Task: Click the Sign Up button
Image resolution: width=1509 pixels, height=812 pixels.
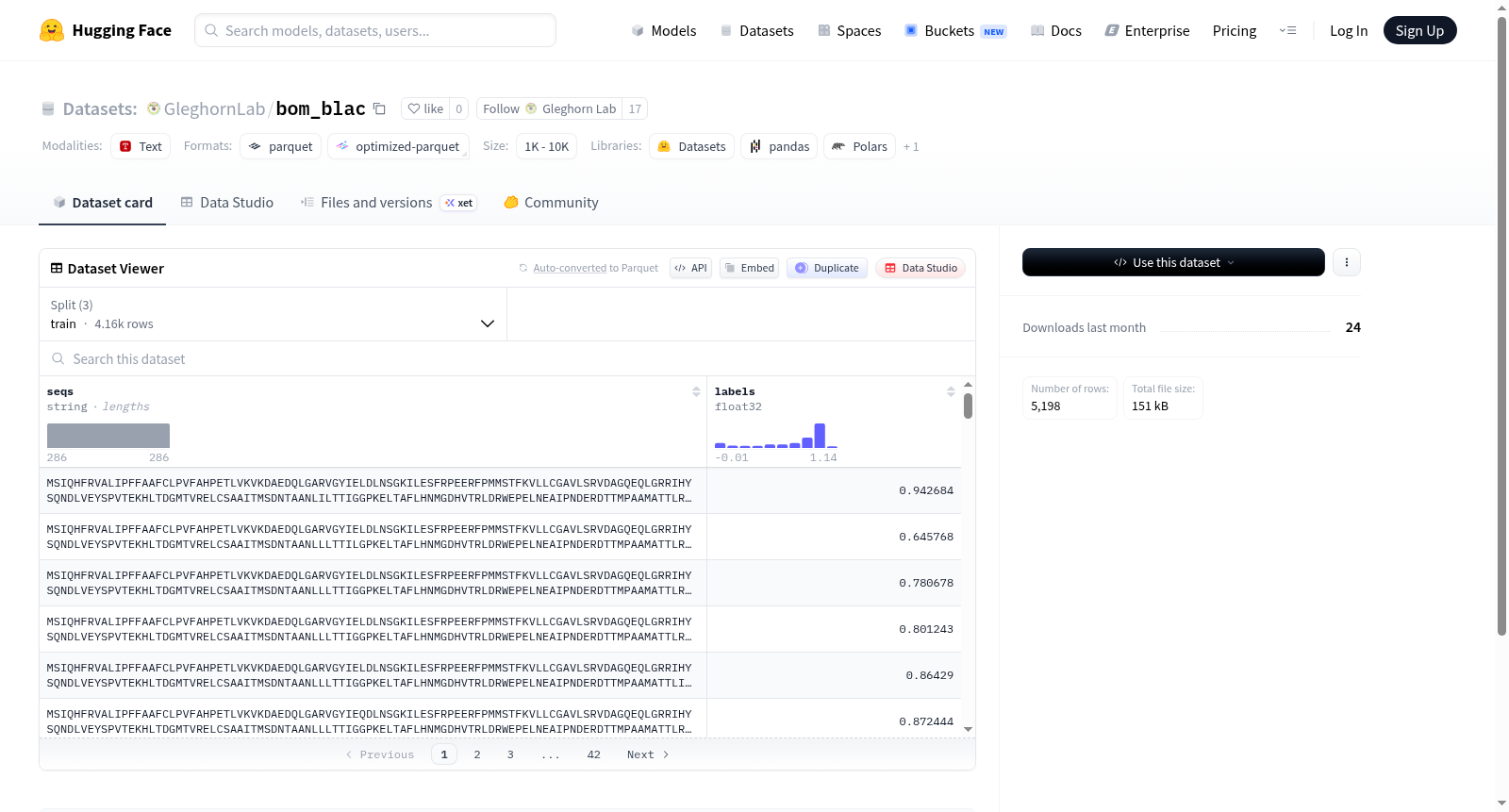Action: (x=1419, y=30)
